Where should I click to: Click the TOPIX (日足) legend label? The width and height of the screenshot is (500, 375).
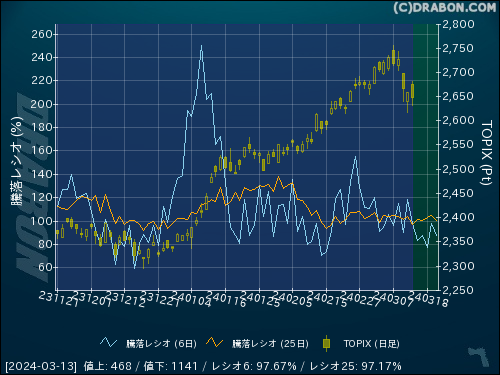tap(371, 344)
